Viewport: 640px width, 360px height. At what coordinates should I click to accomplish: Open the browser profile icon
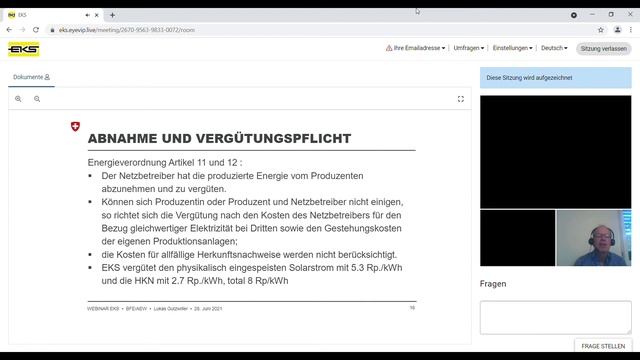click(x=618, y=30)
